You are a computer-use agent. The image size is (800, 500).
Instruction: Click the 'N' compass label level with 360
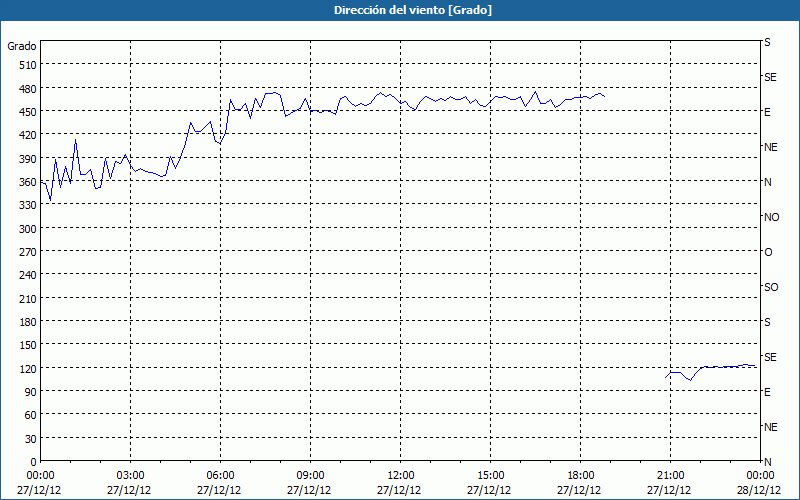coord(768,182)
